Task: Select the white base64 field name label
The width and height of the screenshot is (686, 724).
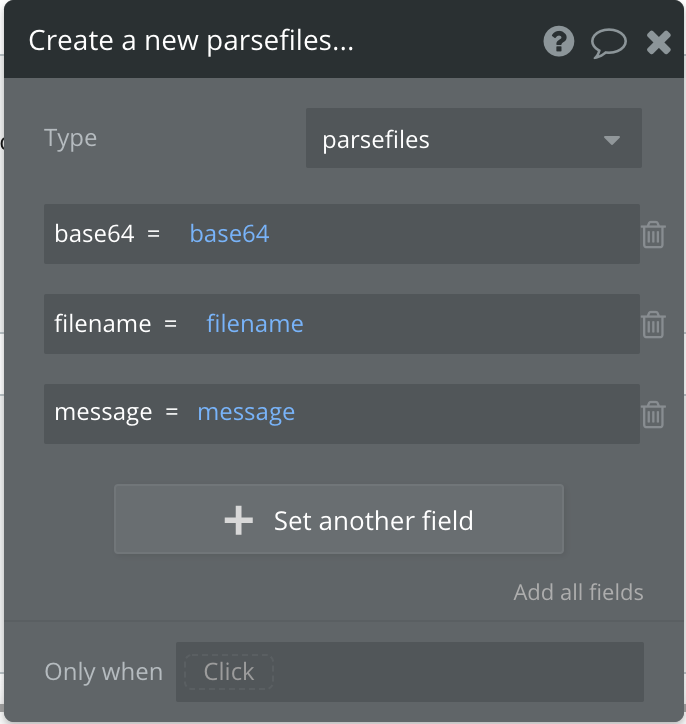Action: (x=94, y=234)
